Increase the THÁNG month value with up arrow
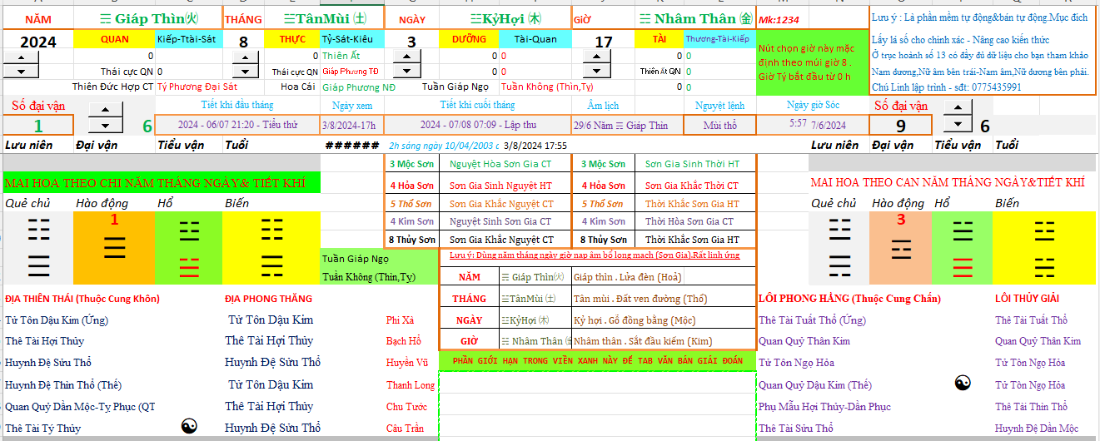The image size is (1100, 441). (x=245, y=58)
